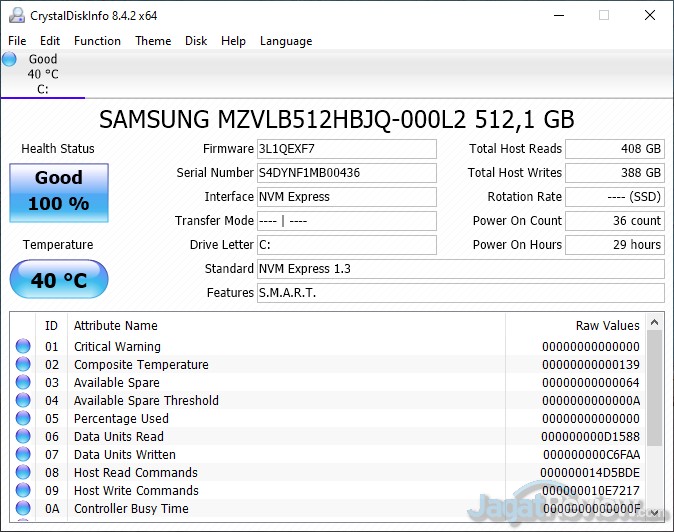Open the Function menu
The image size is (674, 532).
click(97, 41)
